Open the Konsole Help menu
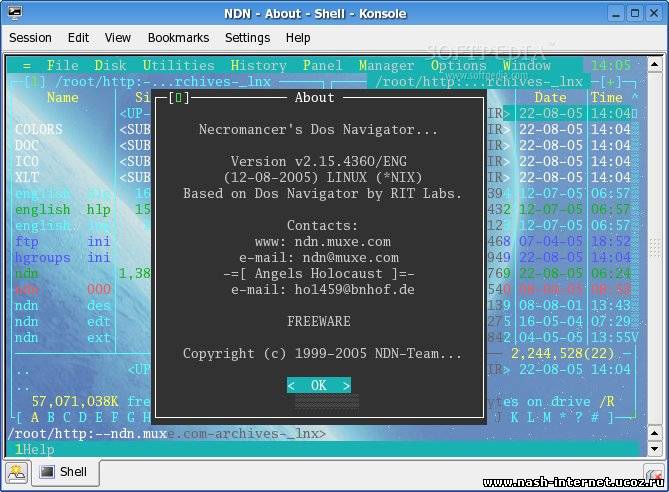The image size is (669, 492). coord(298,38)
